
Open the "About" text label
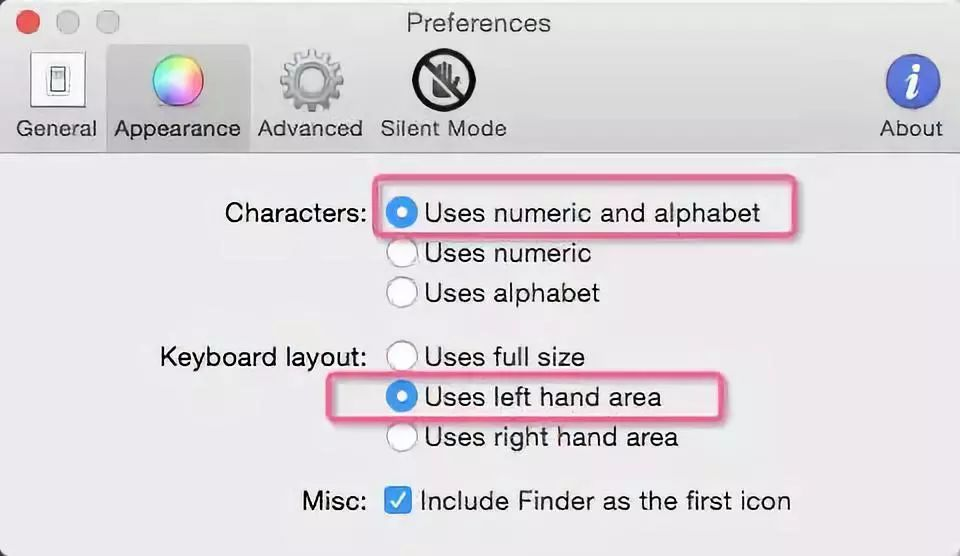[x=911, y=129]
